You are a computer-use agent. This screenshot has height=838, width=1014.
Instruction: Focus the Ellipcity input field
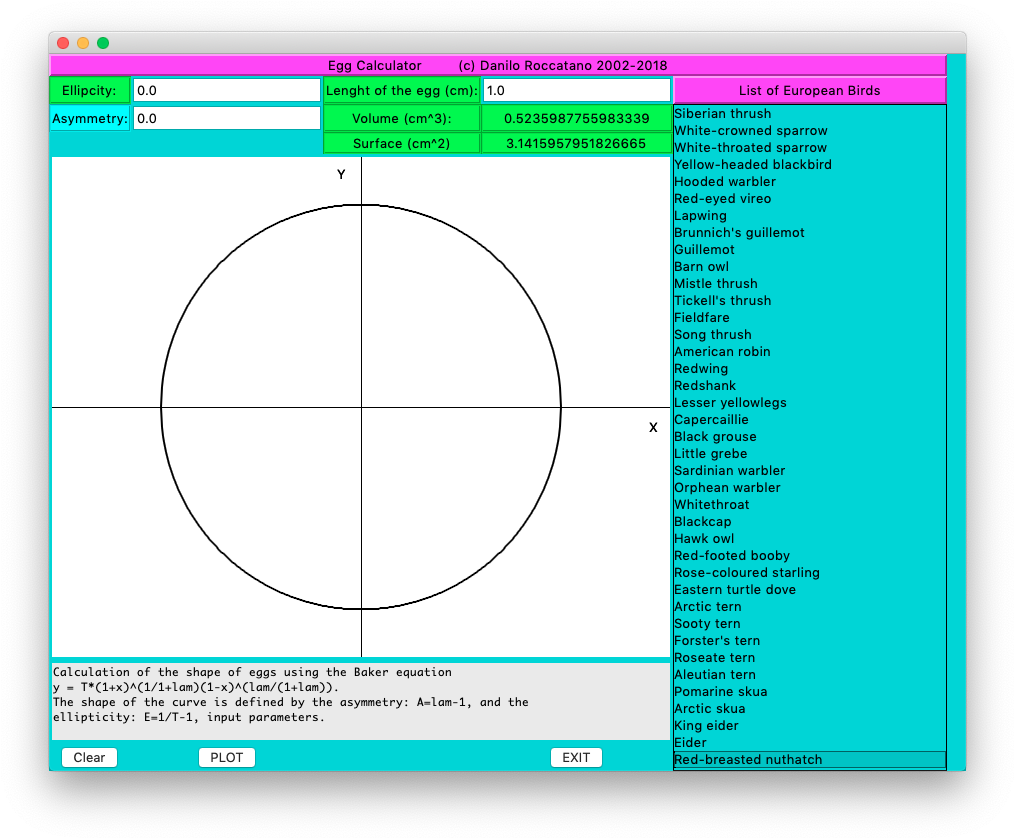[226, 90]
